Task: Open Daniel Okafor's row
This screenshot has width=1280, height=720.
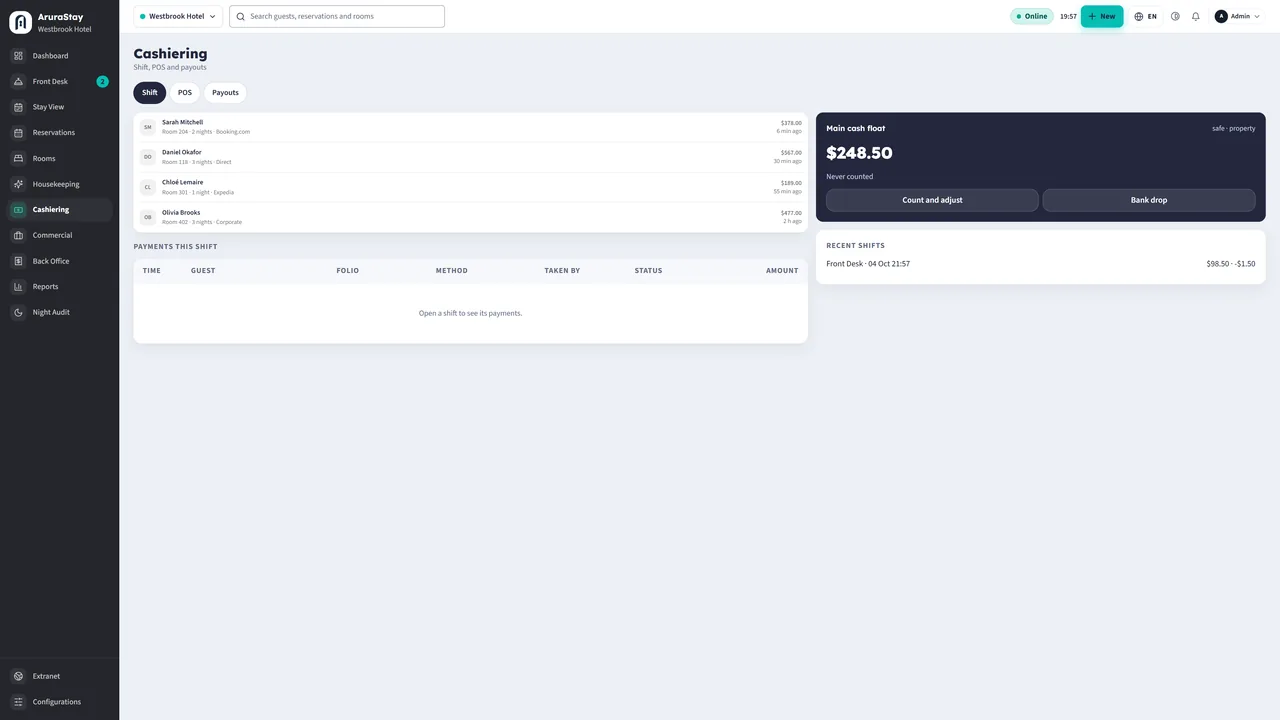Action: [470, 157]
